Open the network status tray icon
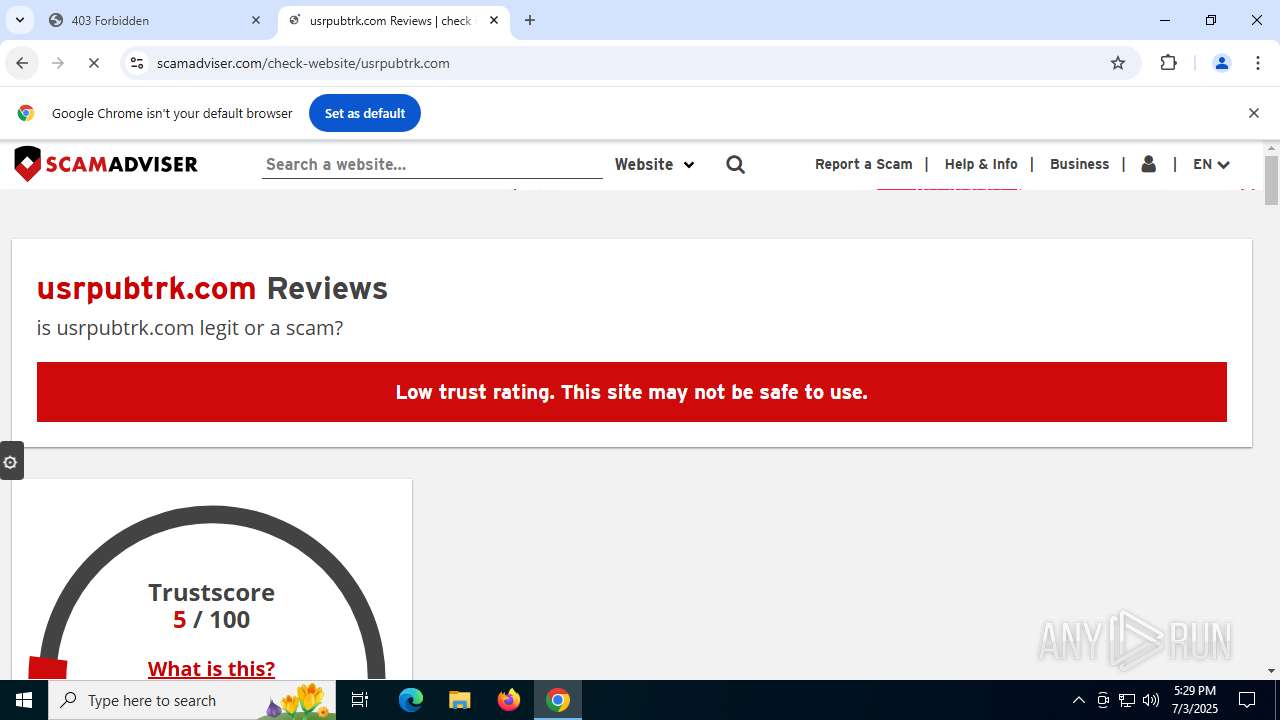1280x720 pixels. pos(1127,700)
